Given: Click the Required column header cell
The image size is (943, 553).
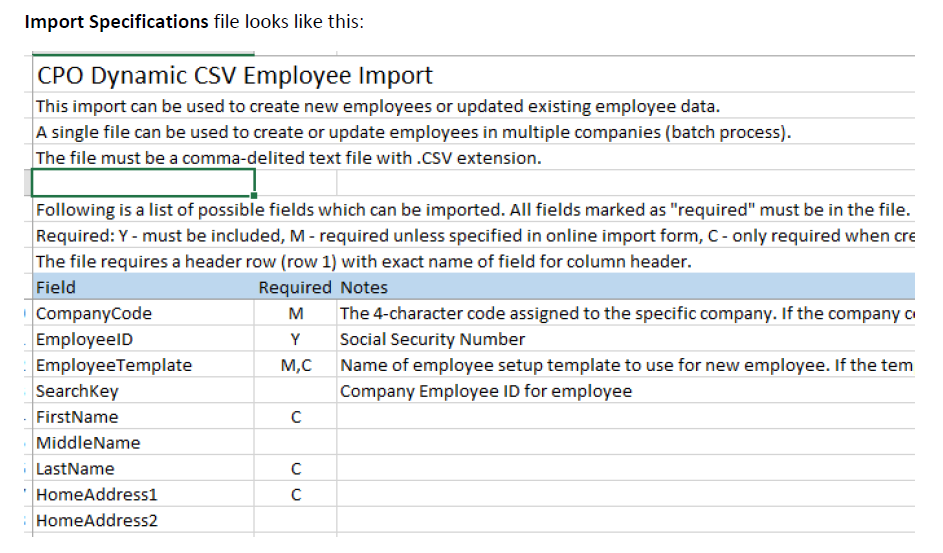Looking at the screenshot, I should (x=295, y=287).
